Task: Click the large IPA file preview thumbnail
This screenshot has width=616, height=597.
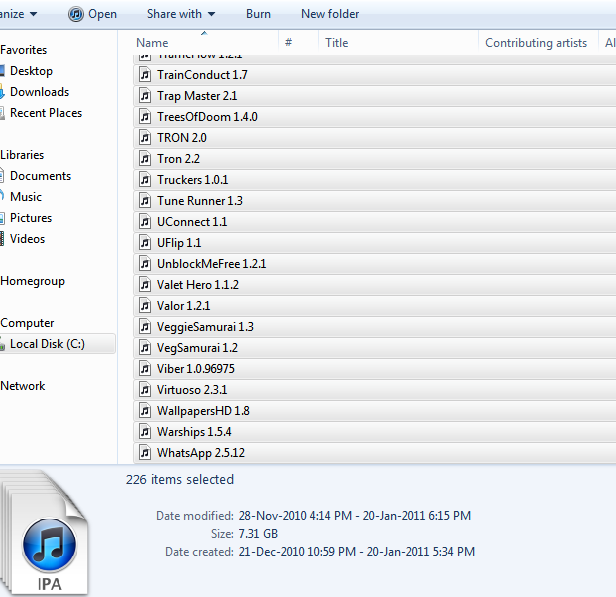Action: 44,533
